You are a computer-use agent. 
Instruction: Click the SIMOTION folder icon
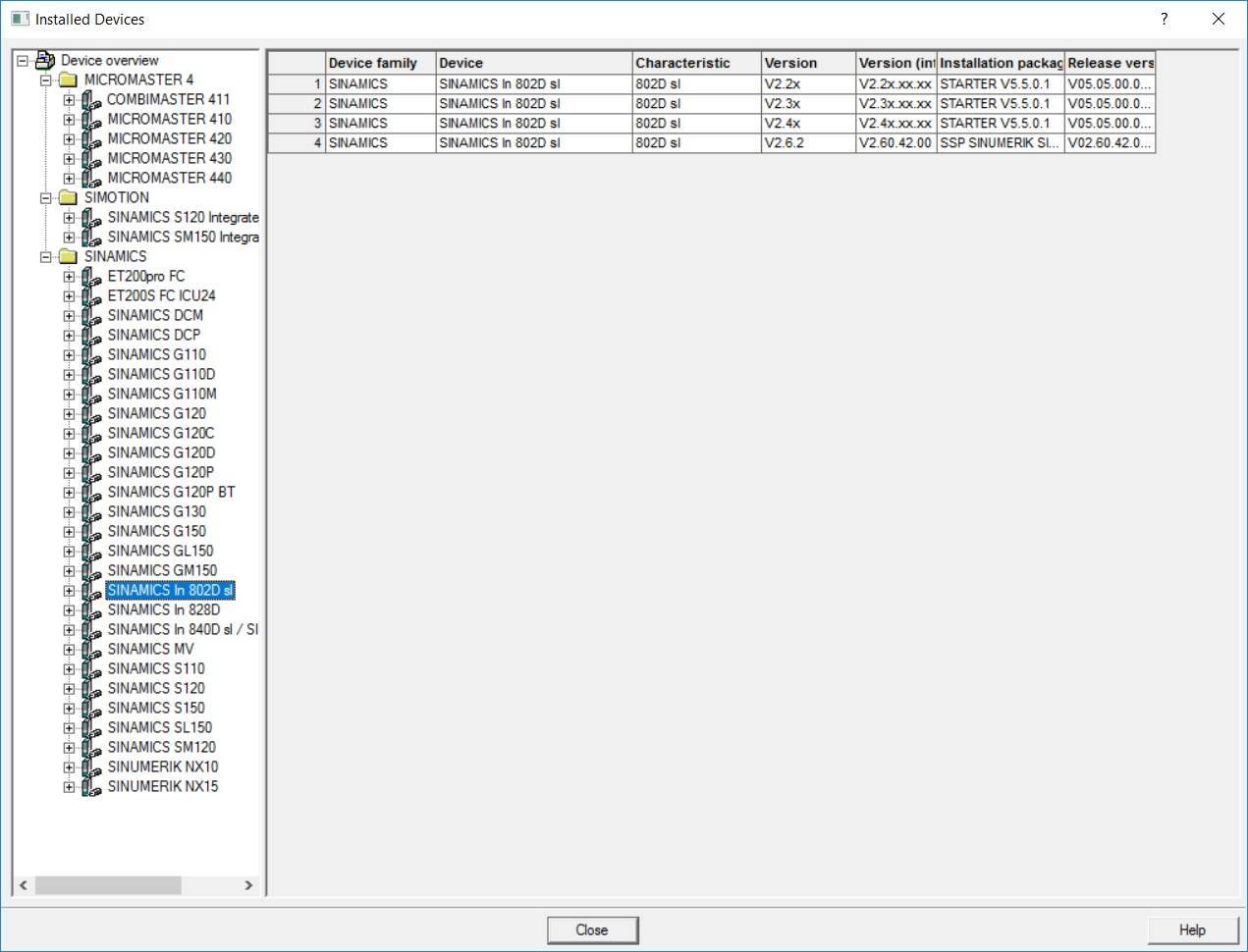click(68, 198)
